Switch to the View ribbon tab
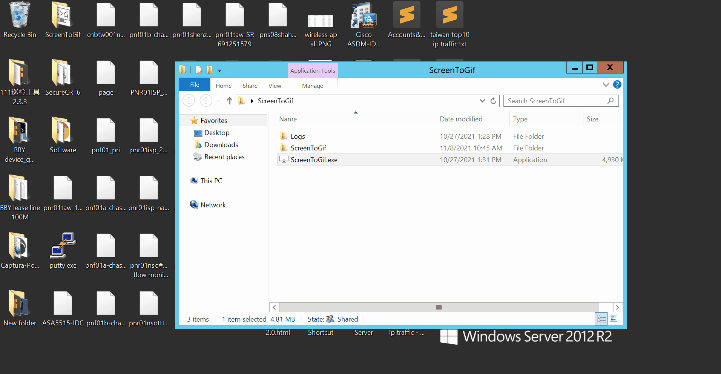721x374 pixels. click(x=275, y=86)
